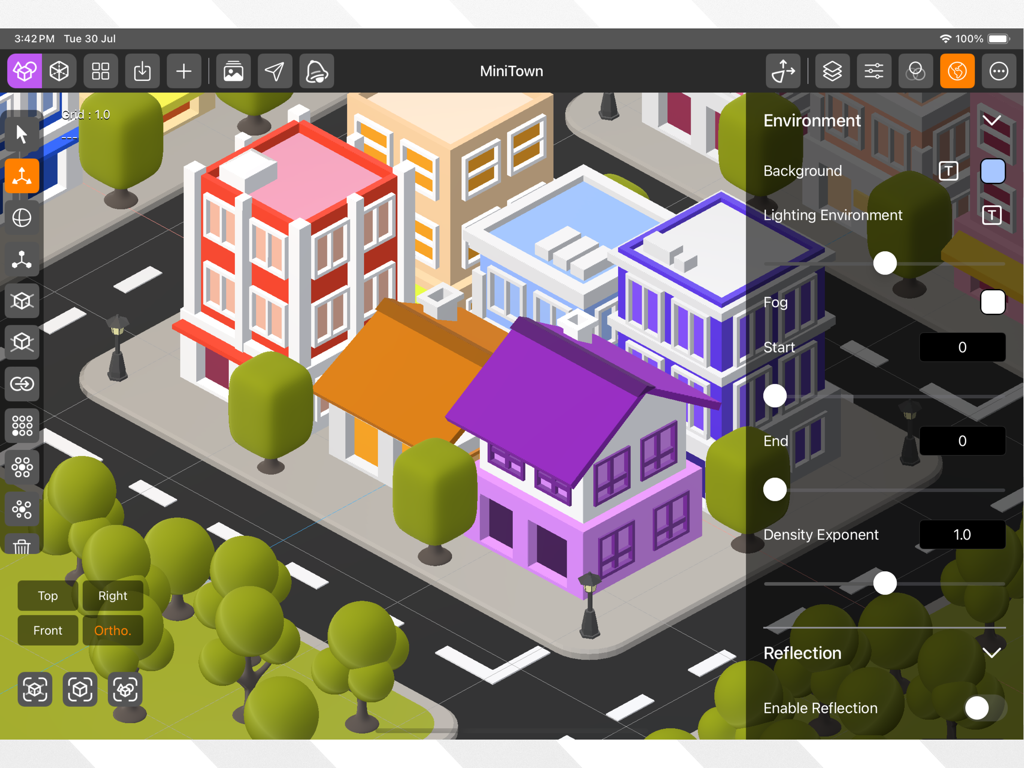
Task: Disable the Enable Reflection toggle
Action: click(977, 708)
